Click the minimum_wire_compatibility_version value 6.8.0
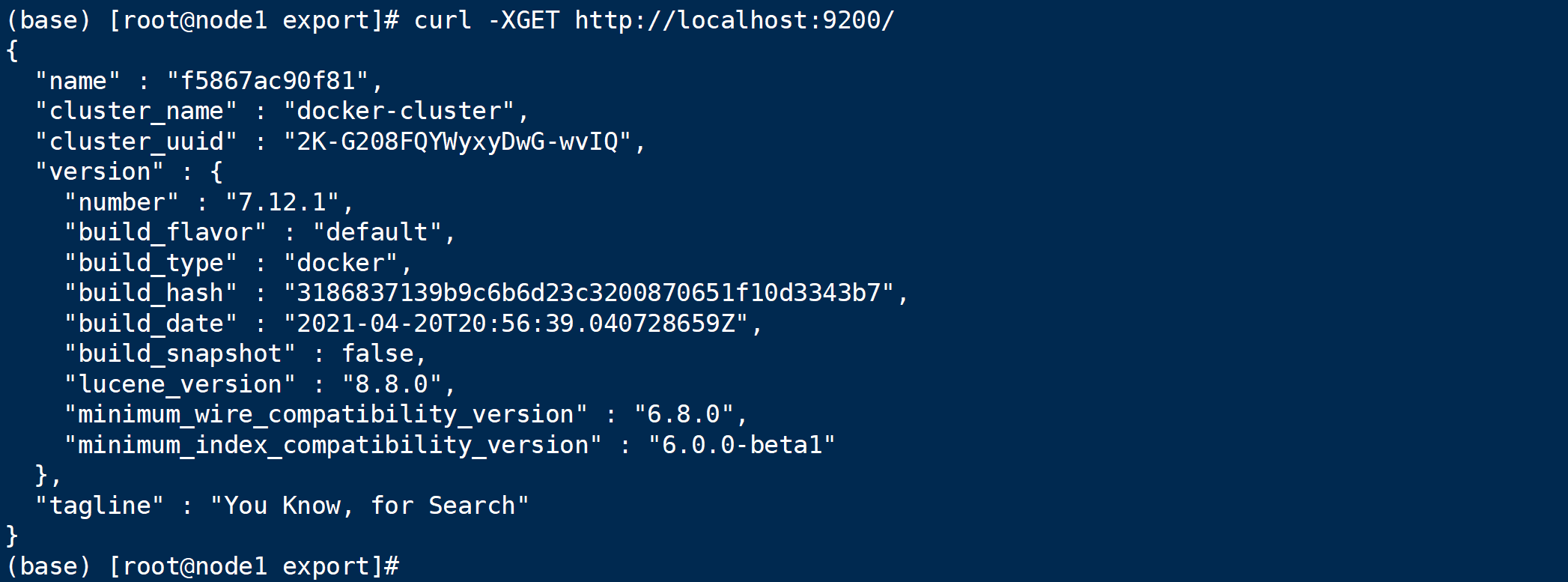The image size is (1568, 582). (x=684, y=414)
